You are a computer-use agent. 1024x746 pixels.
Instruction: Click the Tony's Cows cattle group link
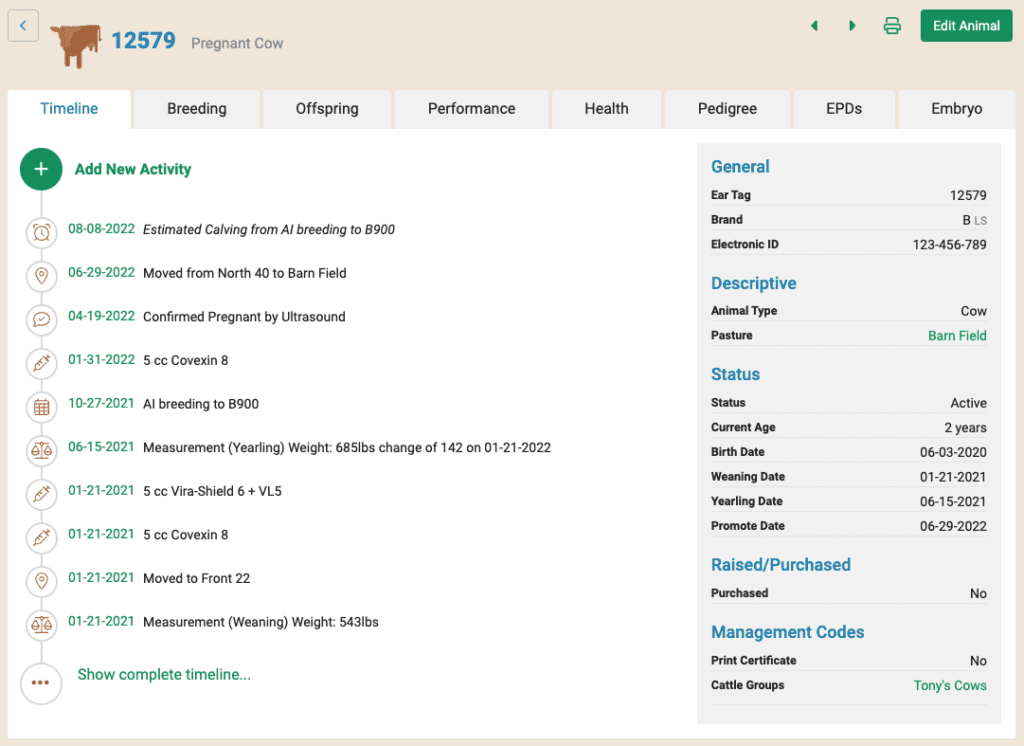(949, 685)
